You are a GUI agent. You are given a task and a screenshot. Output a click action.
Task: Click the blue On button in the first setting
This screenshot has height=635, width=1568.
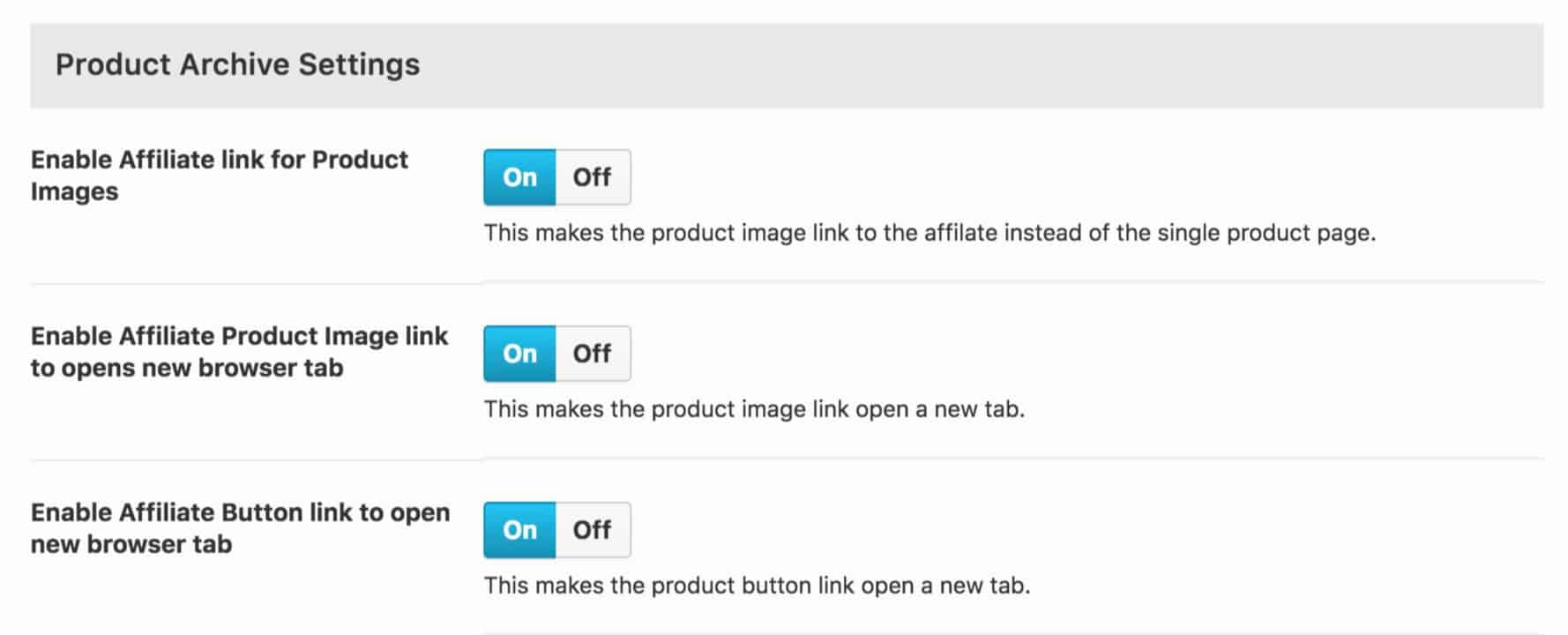pos(519,177)
